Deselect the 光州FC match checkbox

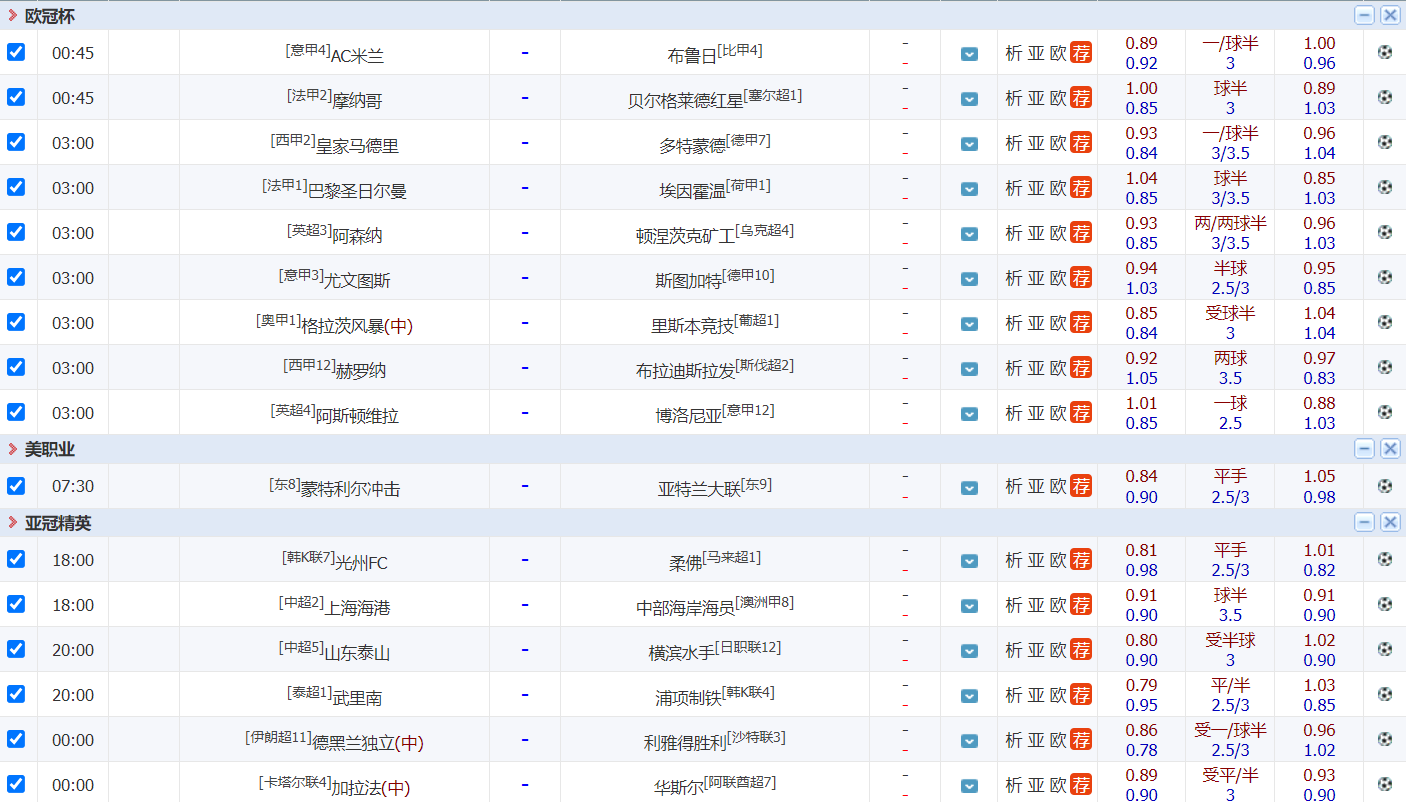pos(16,559)
